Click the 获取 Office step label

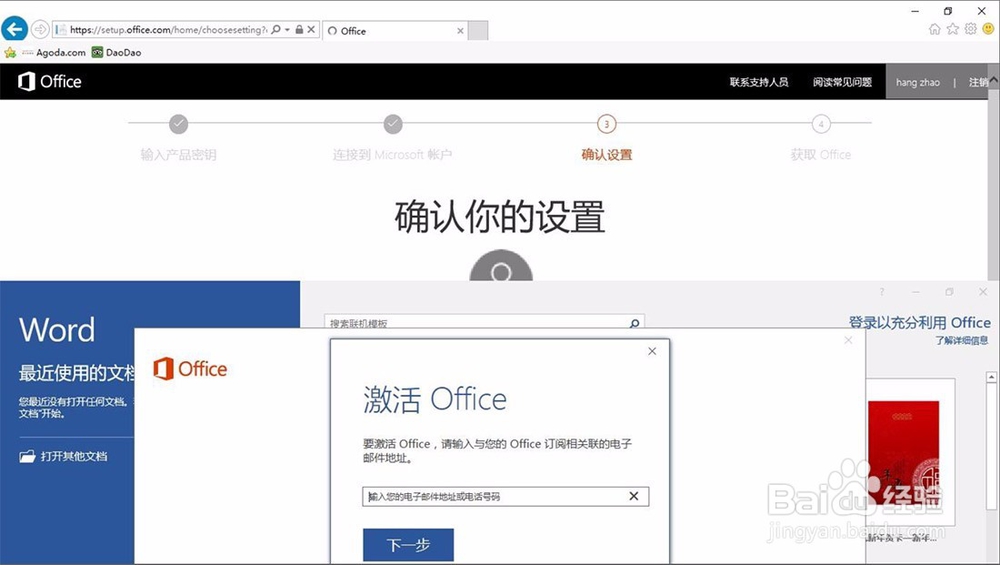[x=821, y=154]
